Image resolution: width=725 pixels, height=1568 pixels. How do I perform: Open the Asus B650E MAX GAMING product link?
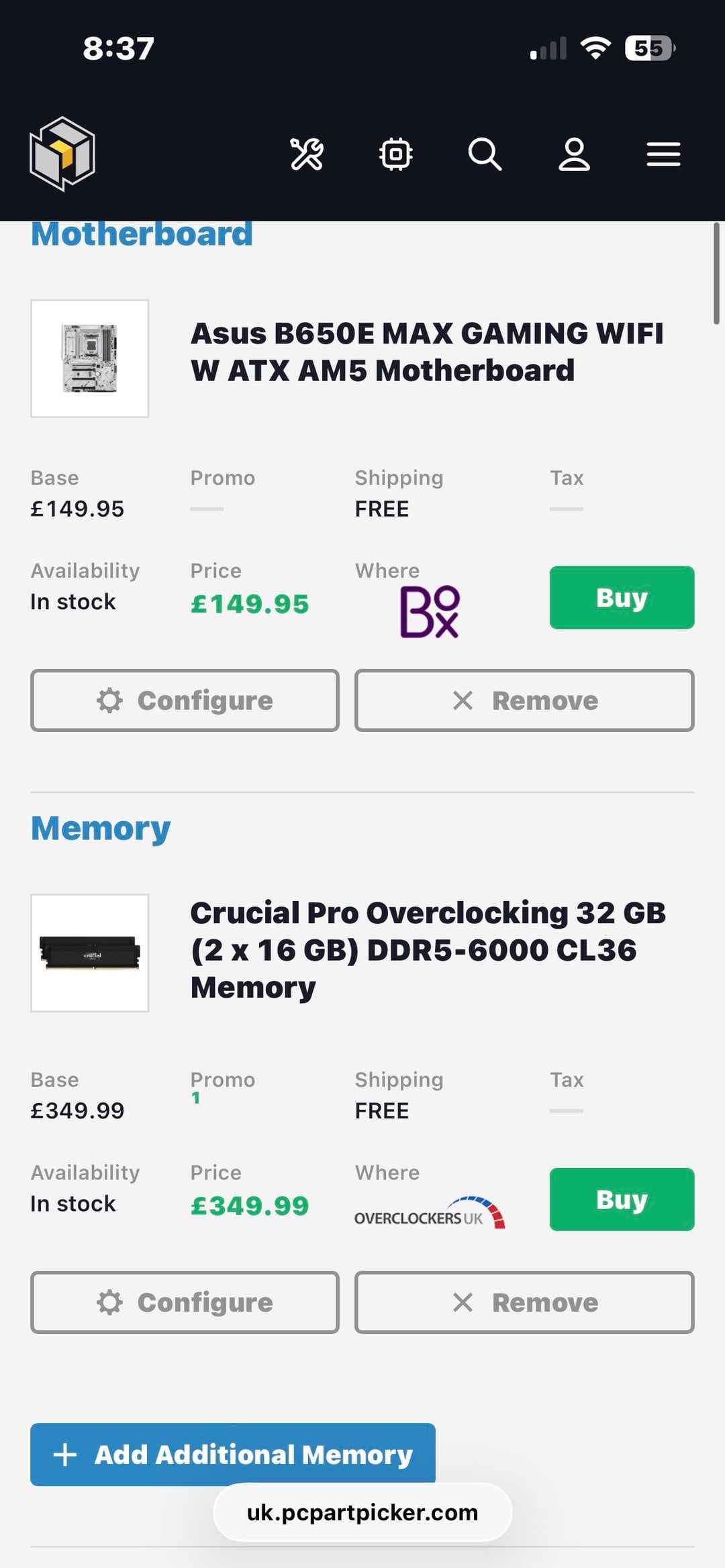pos(427,352)
